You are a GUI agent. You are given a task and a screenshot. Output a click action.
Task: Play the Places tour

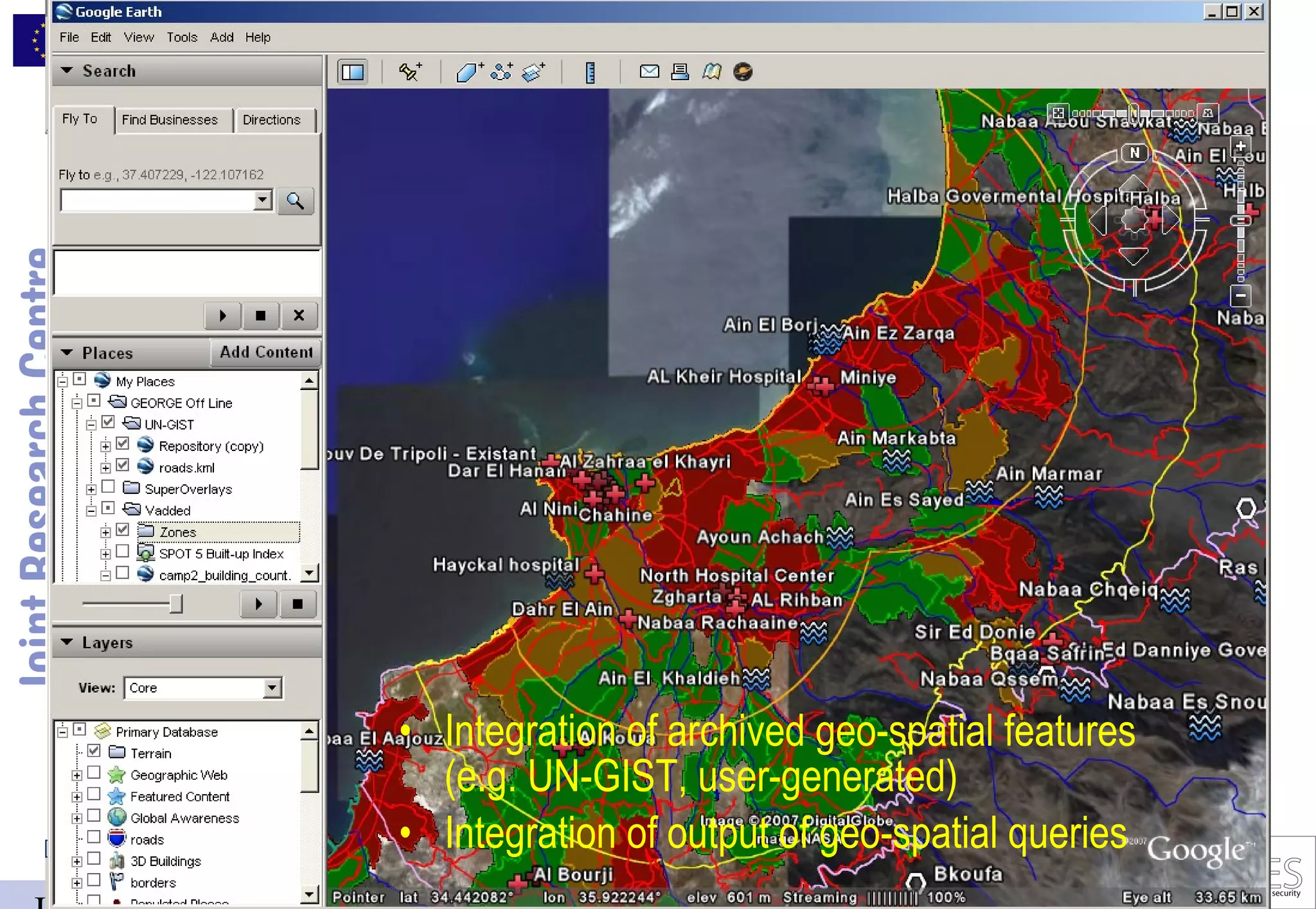258,604
